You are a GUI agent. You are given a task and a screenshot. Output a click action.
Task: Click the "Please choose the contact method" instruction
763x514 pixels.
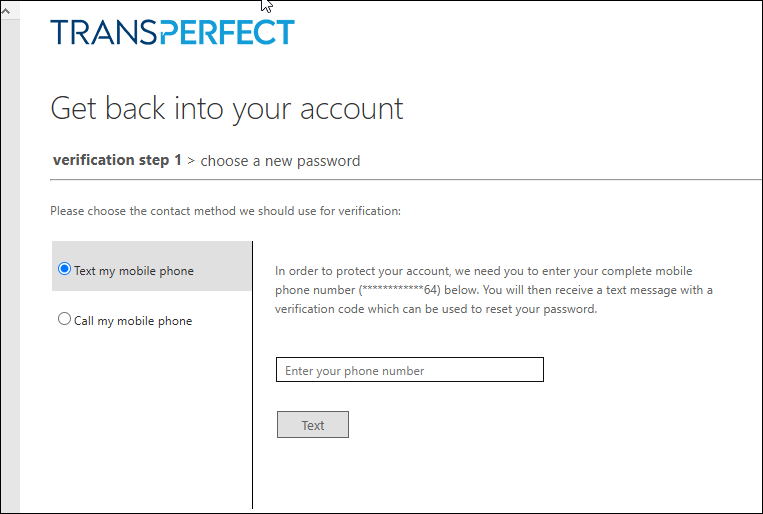click(225, 212)
